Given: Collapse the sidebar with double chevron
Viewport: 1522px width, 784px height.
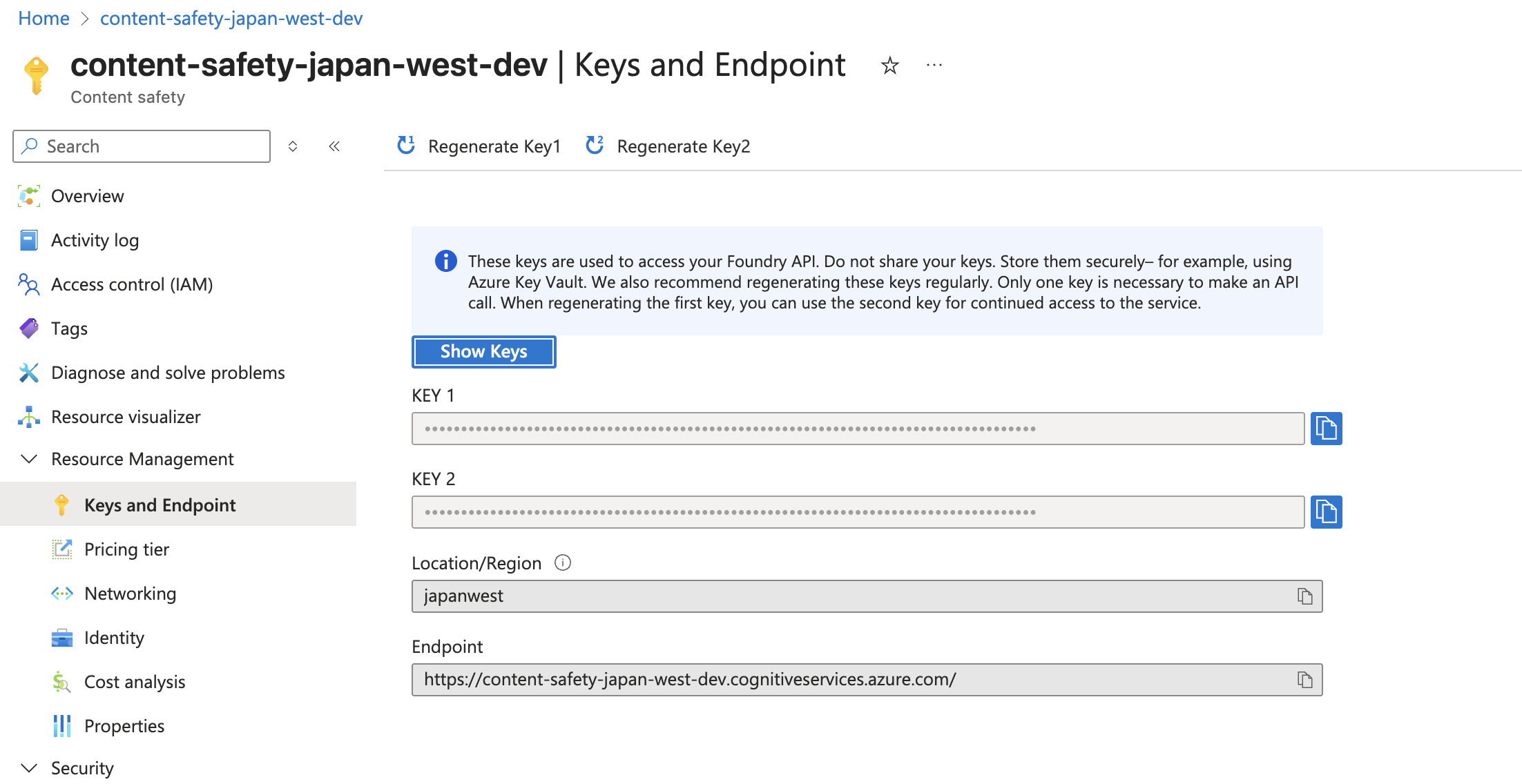Looking at the screenshot, I should (334, 146).
